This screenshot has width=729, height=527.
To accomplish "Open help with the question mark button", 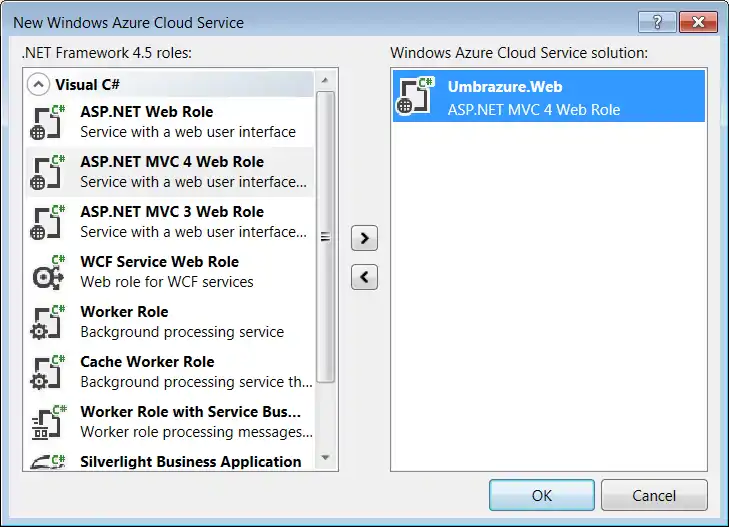I will (x=657, y=22).
